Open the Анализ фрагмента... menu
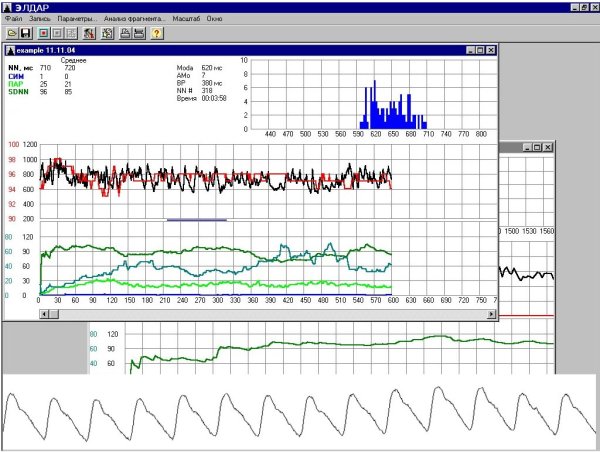The image size is (600, 452). coord(135,18)
